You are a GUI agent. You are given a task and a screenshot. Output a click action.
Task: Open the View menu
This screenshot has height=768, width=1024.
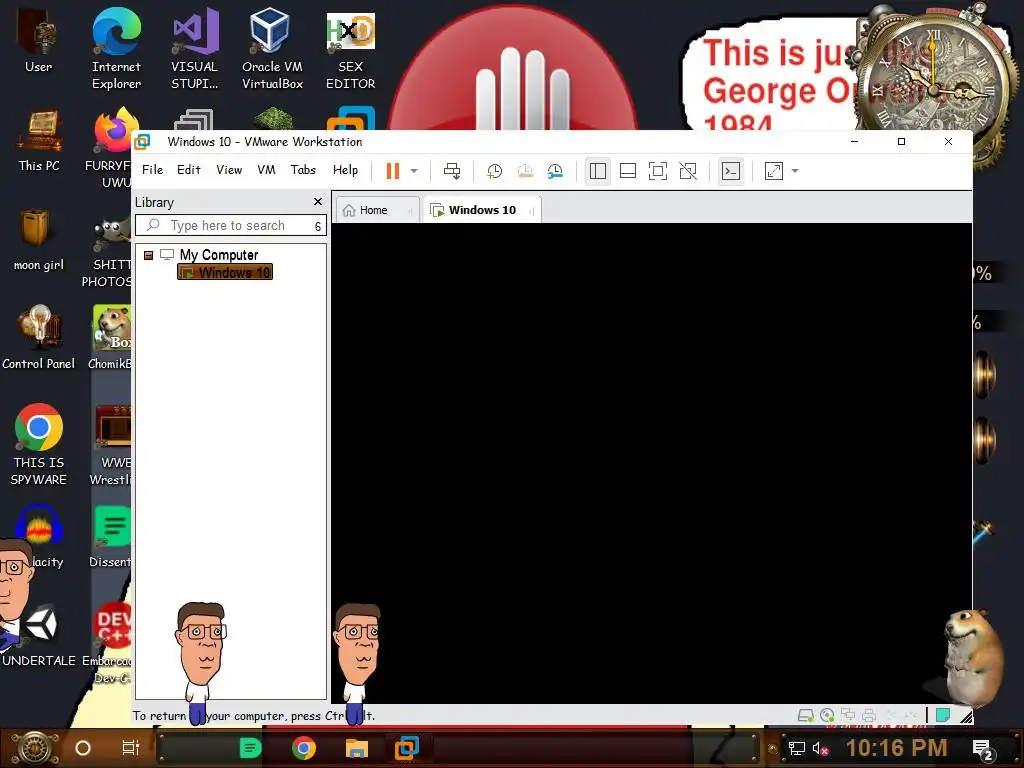229,170
